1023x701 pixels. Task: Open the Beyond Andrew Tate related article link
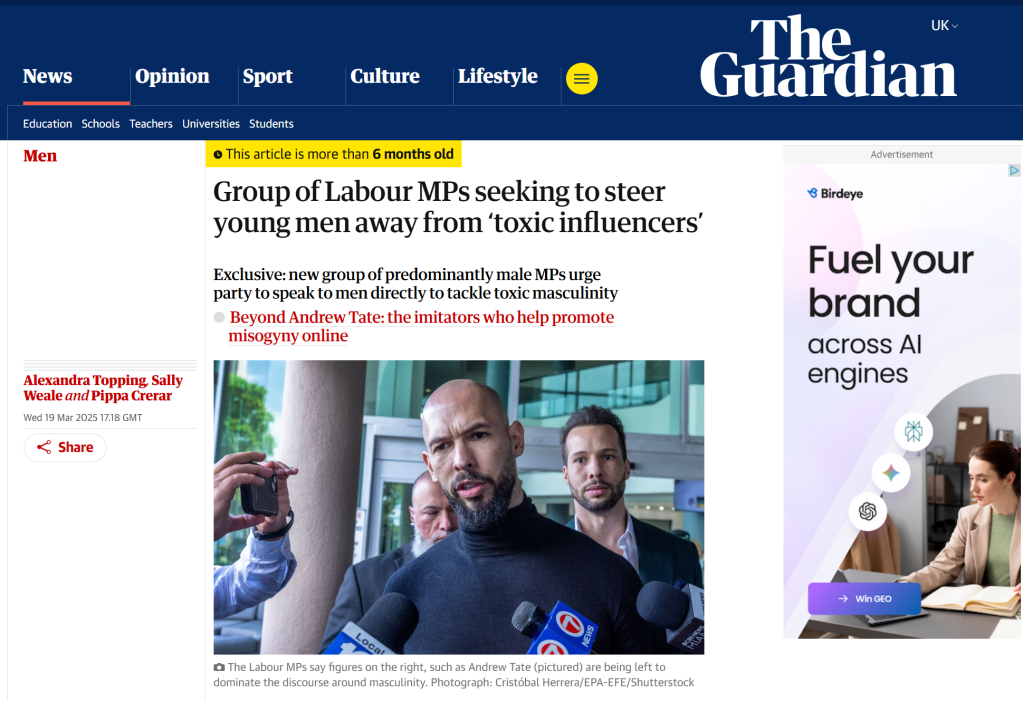[x=421, y=326]
